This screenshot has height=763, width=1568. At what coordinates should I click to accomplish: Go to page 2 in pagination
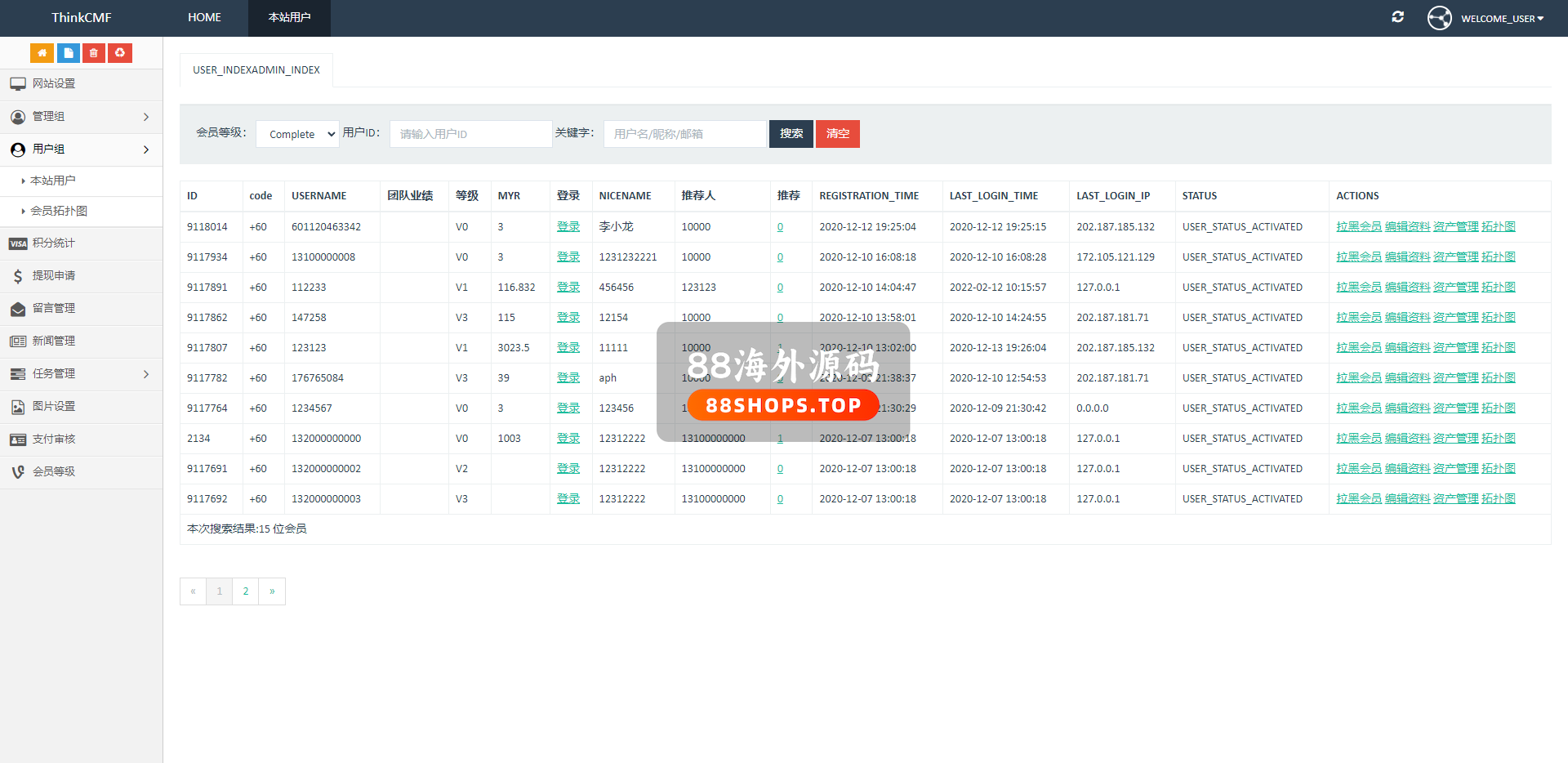pyautogui.click(x=246, y=591)
